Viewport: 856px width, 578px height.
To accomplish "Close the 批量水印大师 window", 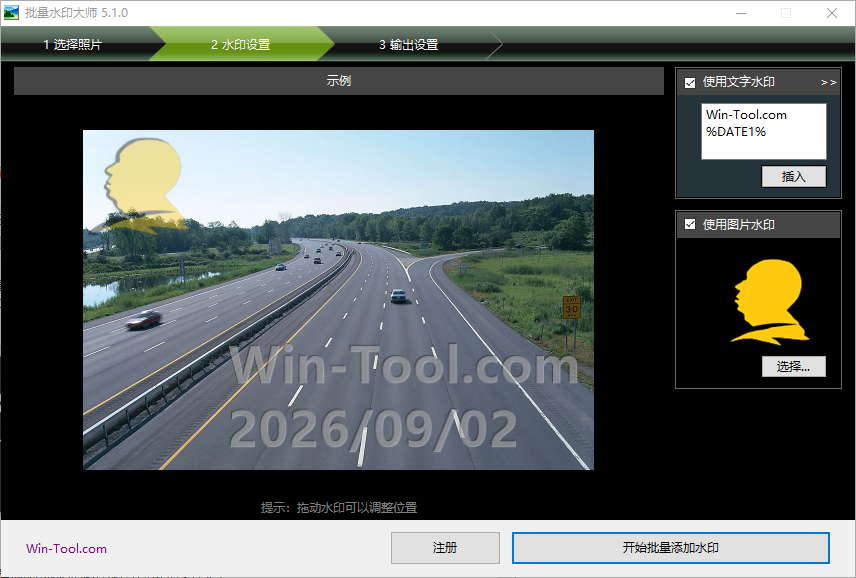I will [832, 13].
